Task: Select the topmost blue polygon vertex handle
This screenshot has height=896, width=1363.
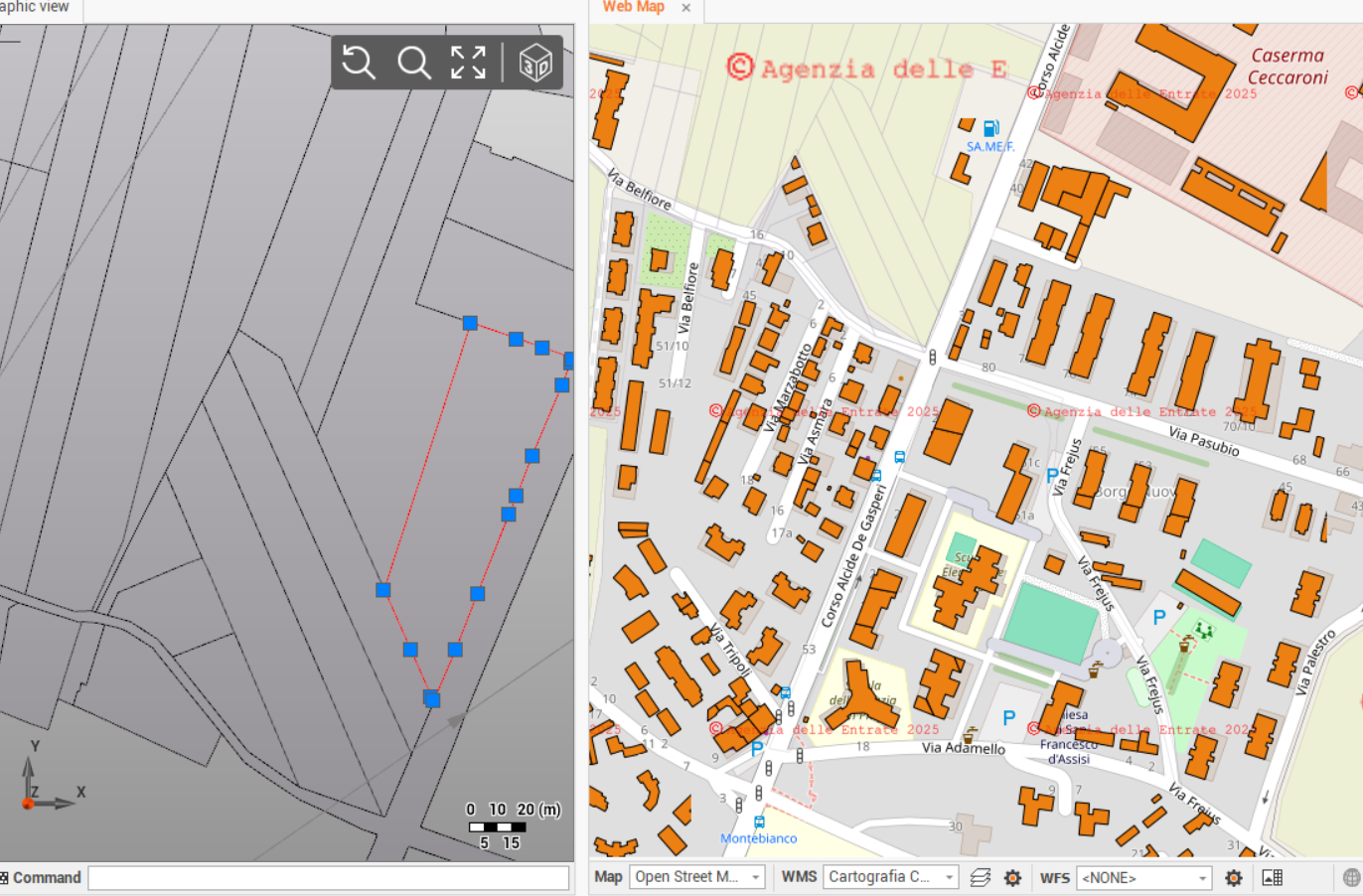Action: click(470, 323)
